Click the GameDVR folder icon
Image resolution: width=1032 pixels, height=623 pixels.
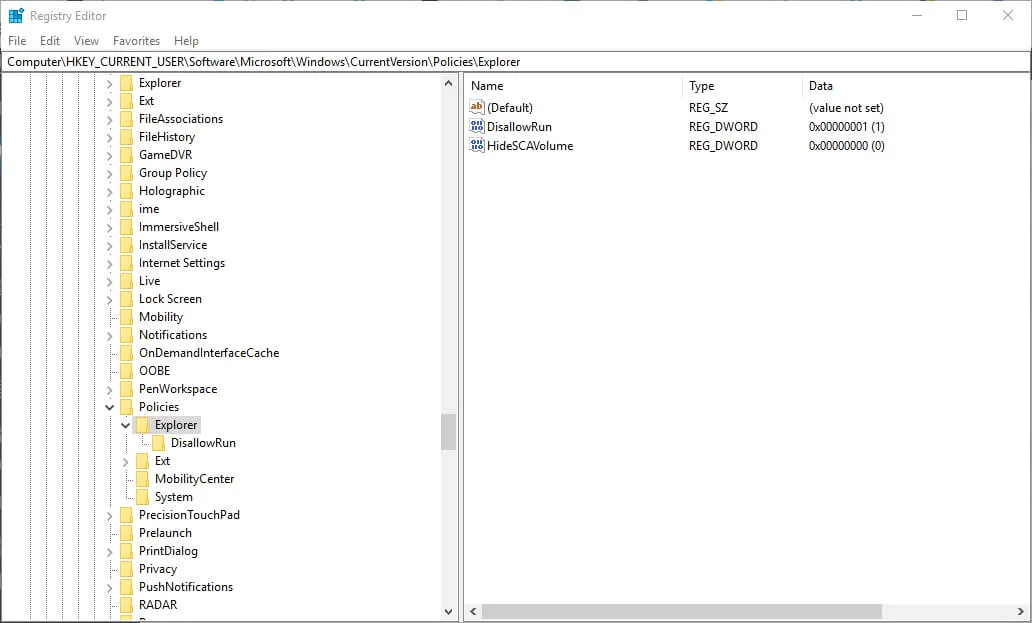click(126, 155)
